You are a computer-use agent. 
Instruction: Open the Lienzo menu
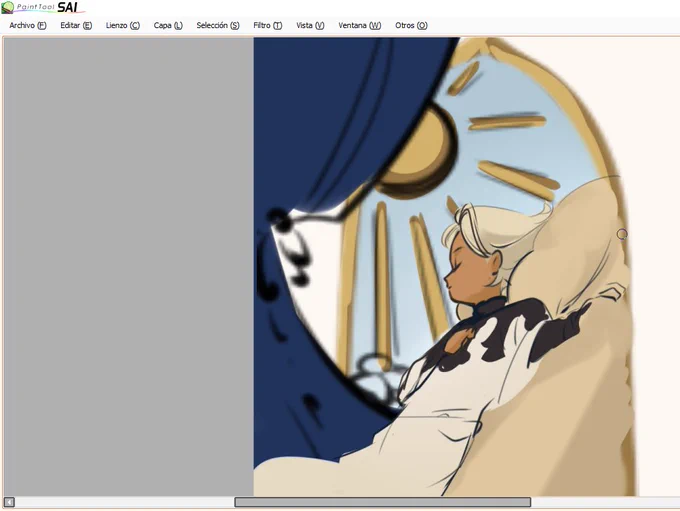click(x=123, y=26)
